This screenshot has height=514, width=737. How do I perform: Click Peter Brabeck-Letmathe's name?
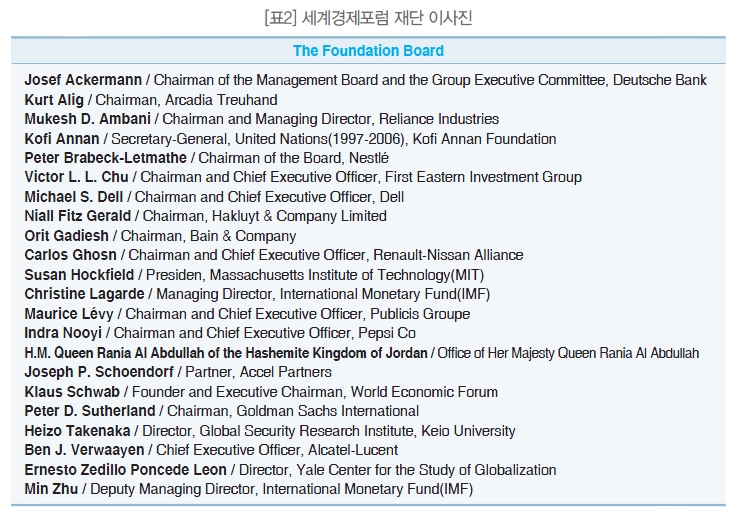tap(106, 158)
